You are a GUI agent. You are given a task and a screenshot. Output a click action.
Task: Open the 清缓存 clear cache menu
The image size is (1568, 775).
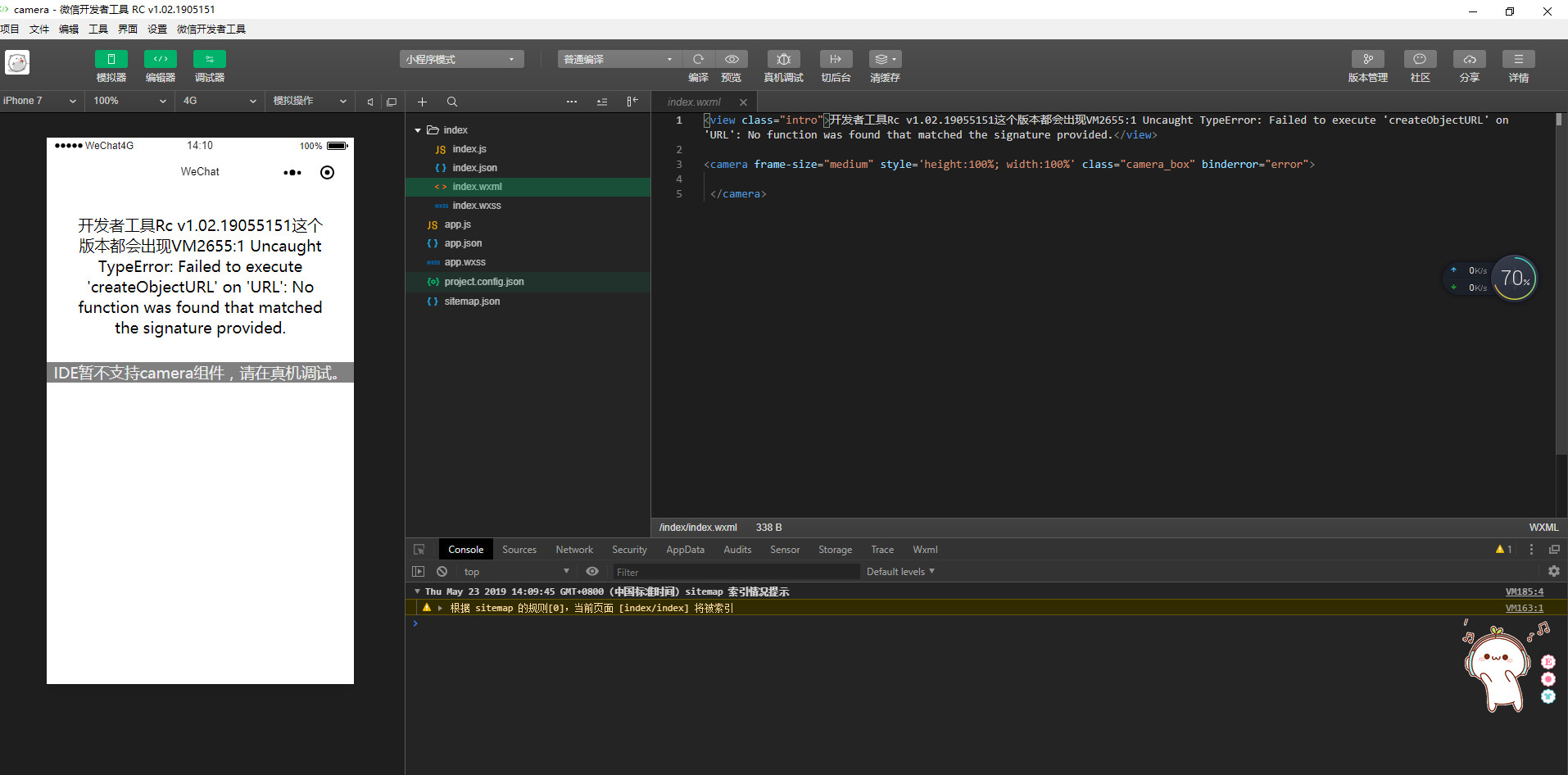(x=885, y=59)
